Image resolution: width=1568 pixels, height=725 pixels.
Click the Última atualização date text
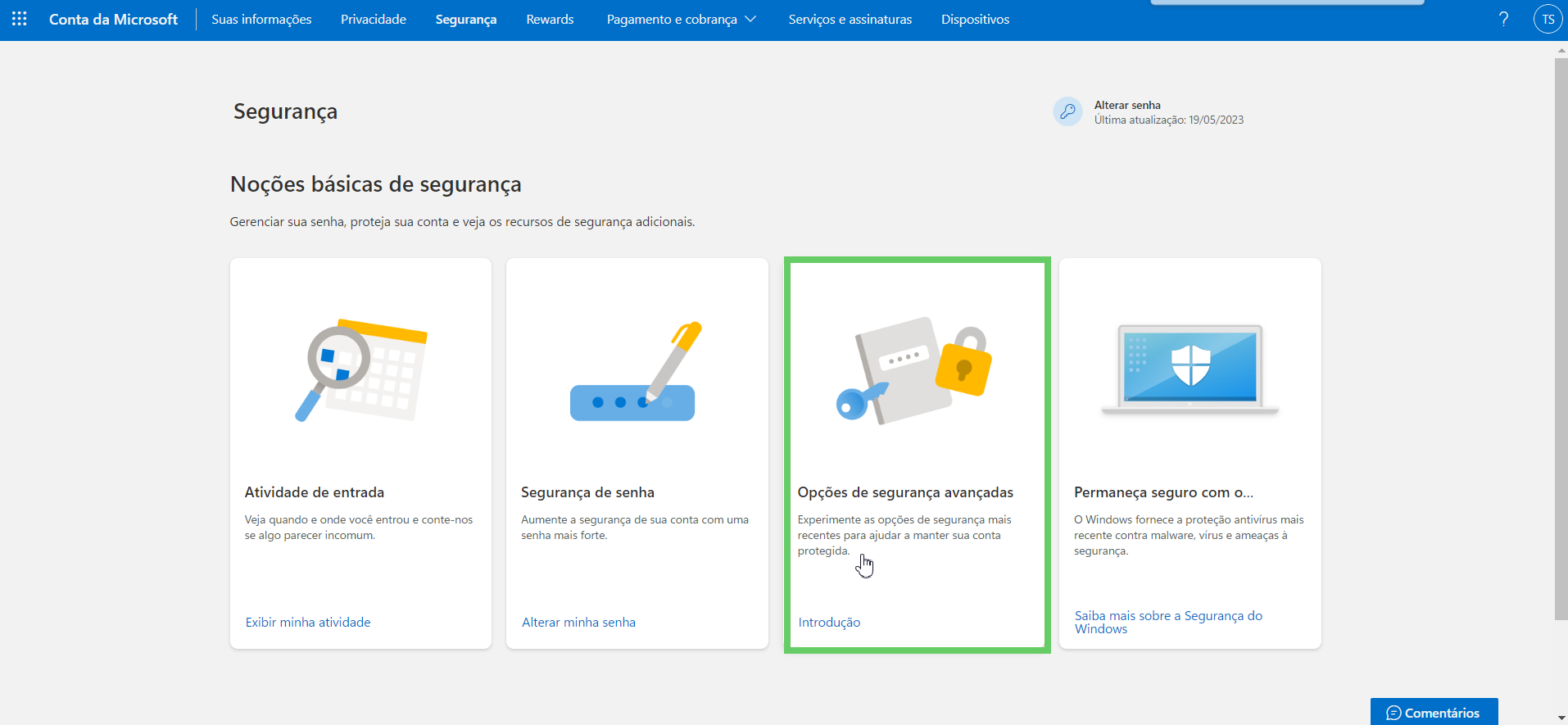1168,120
